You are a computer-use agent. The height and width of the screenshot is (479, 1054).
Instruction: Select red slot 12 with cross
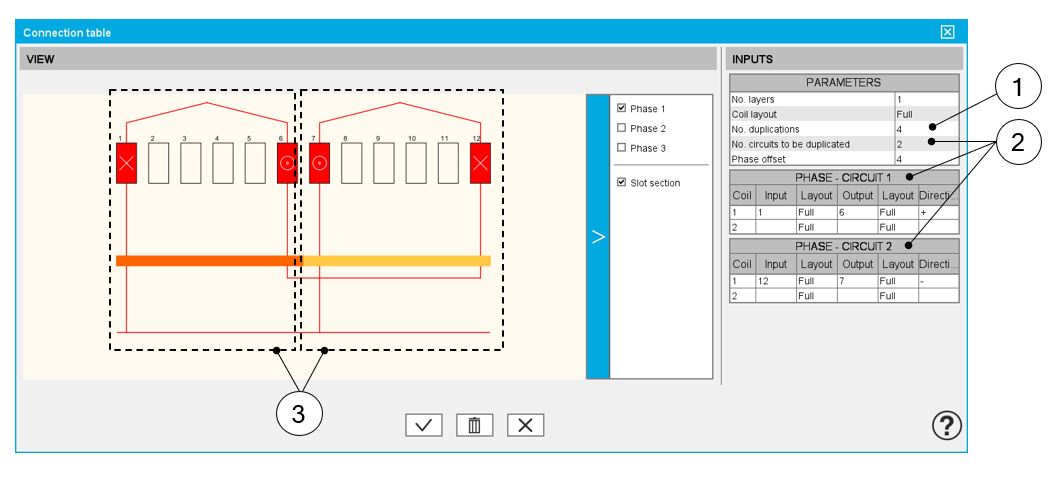[x=480, y=163]
